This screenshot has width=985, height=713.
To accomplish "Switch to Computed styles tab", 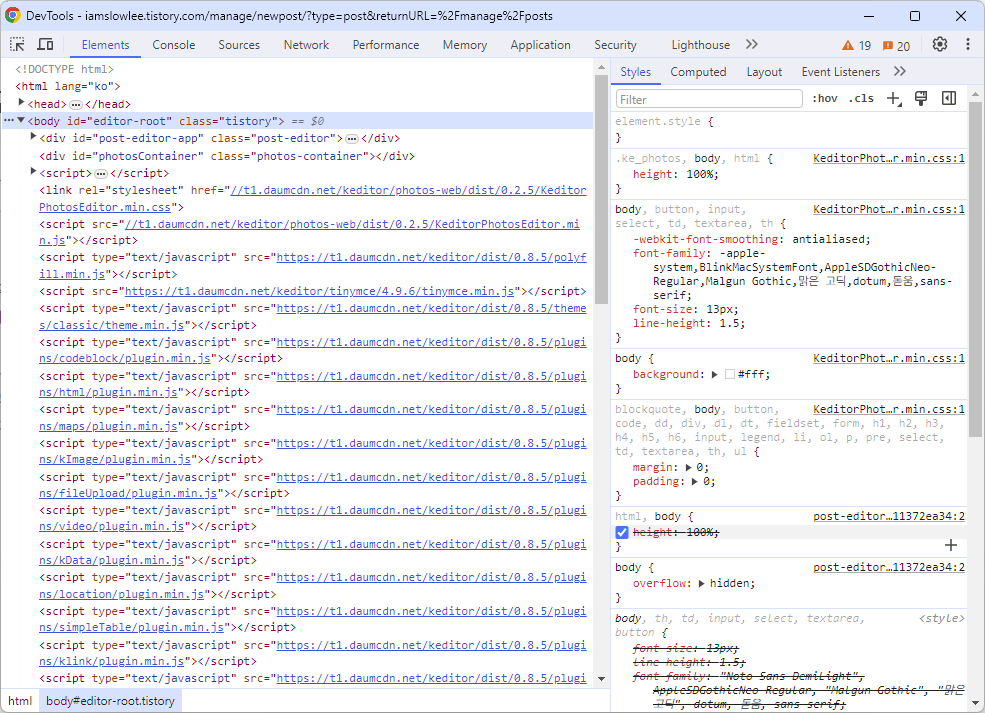I will 698,72.
